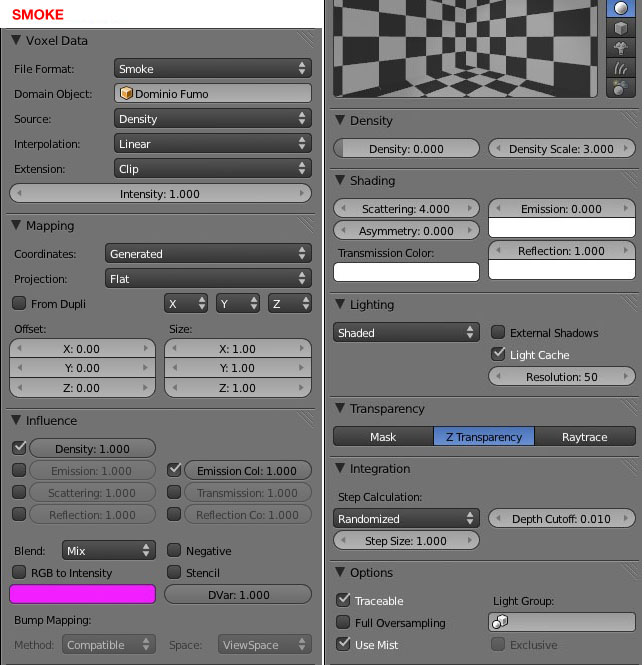Open the X axis mapping dropdown
Screen dimensions: 644x665
[186, 304]
